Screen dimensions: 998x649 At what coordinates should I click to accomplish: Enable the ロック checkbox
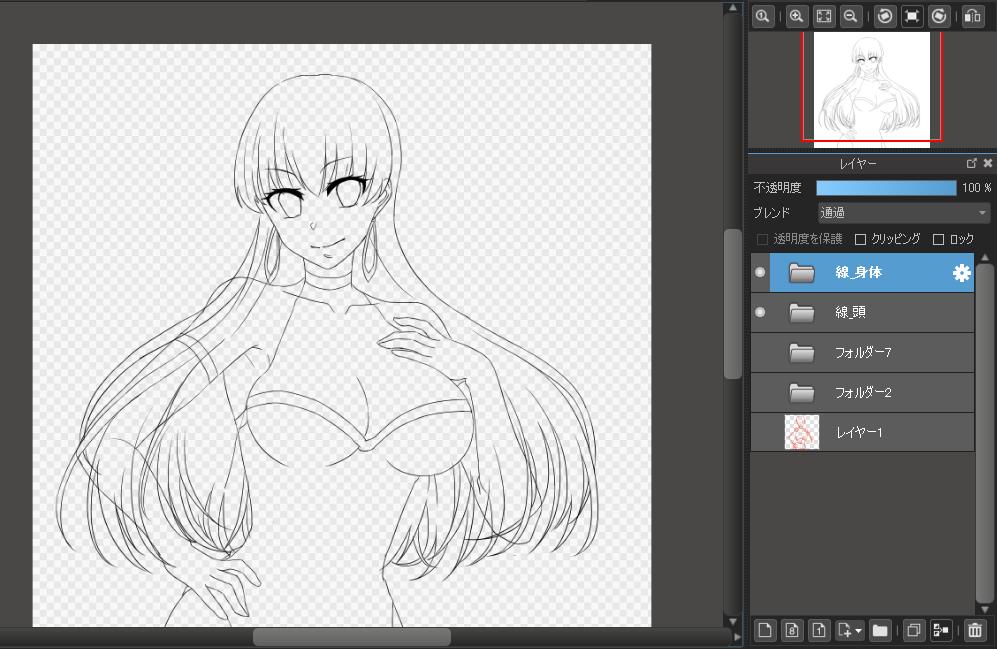(938, 240)
